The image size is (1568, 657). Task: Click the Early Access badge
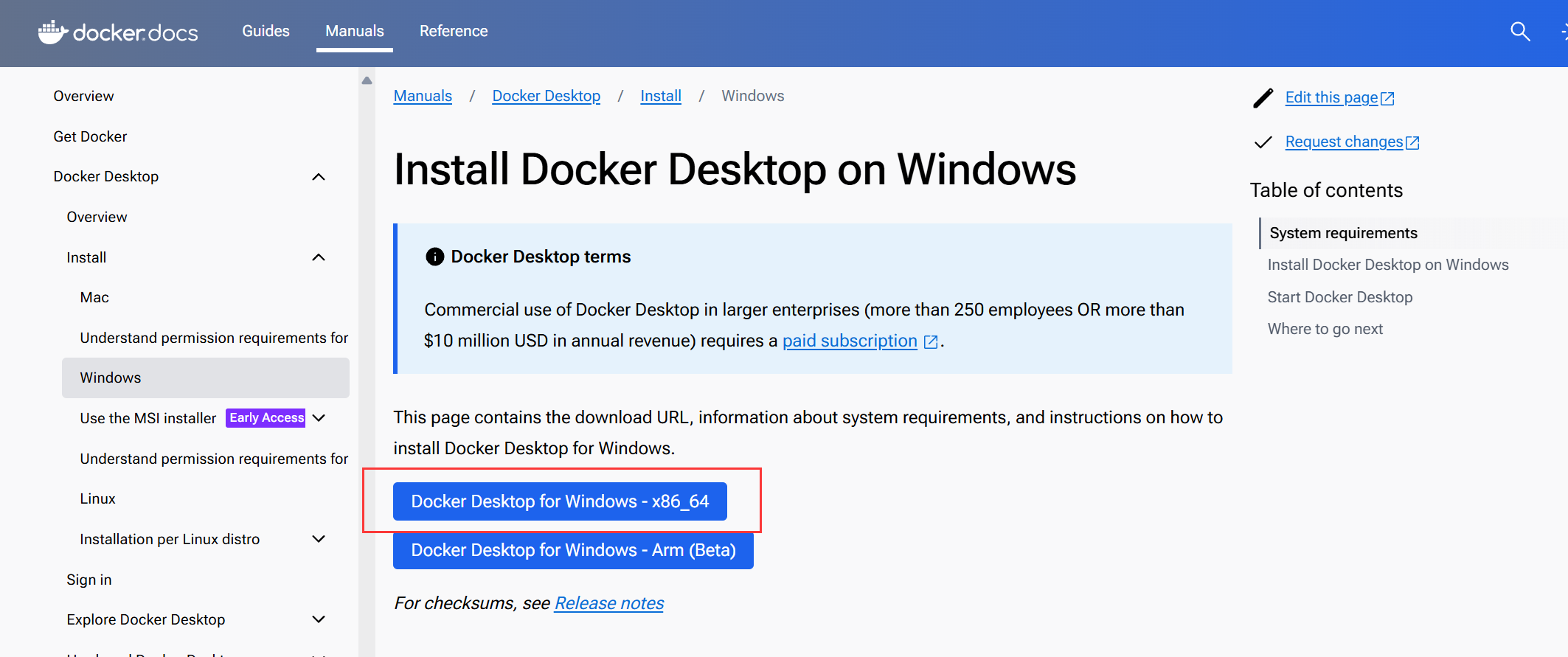point(266,417)
